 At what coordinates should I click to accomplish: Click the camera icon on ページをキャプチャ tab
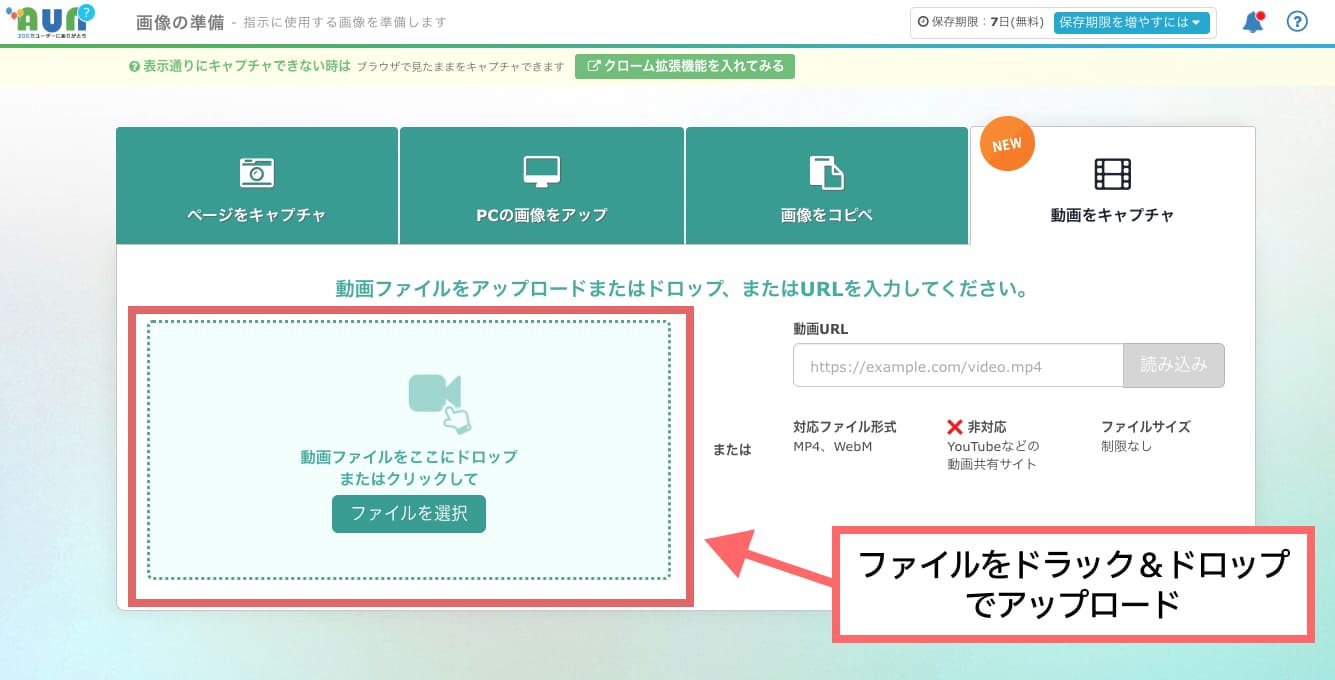click(257, 170)
